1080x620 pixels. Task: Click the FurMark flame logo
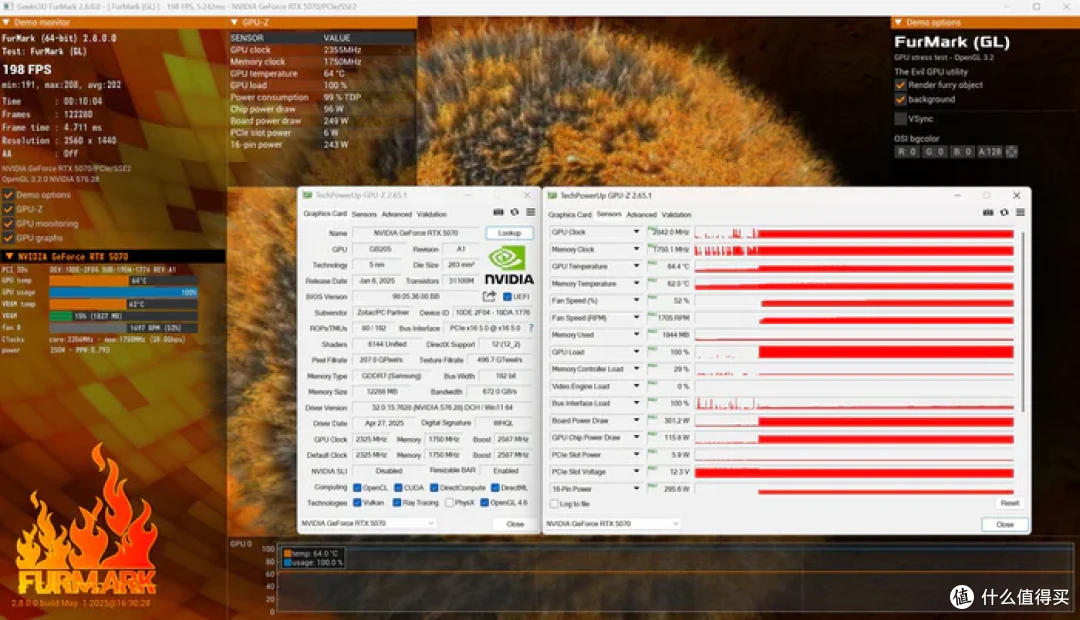[86, 520]
